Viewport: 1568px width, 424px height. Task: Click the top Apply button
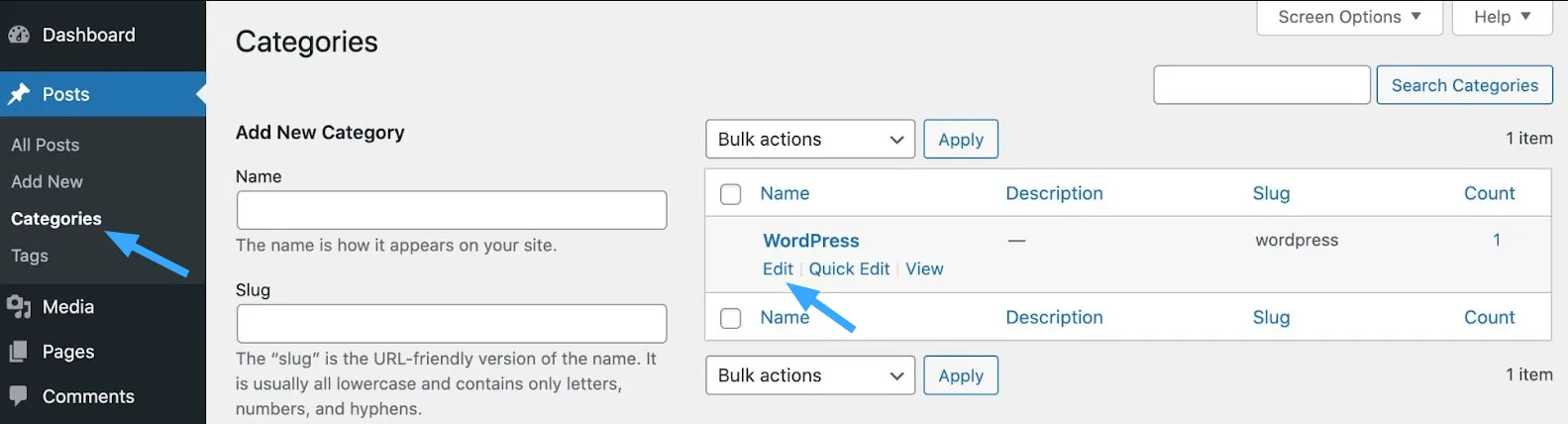point(960,140)
